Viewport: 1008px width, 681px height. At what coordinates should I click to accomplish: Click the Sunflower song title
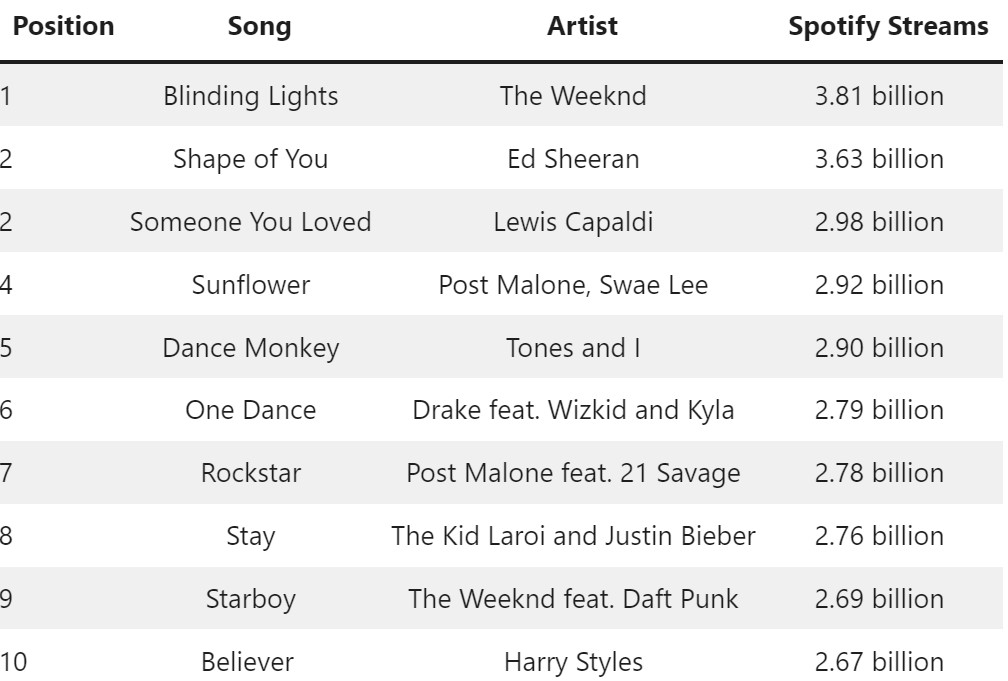[251, 285]
